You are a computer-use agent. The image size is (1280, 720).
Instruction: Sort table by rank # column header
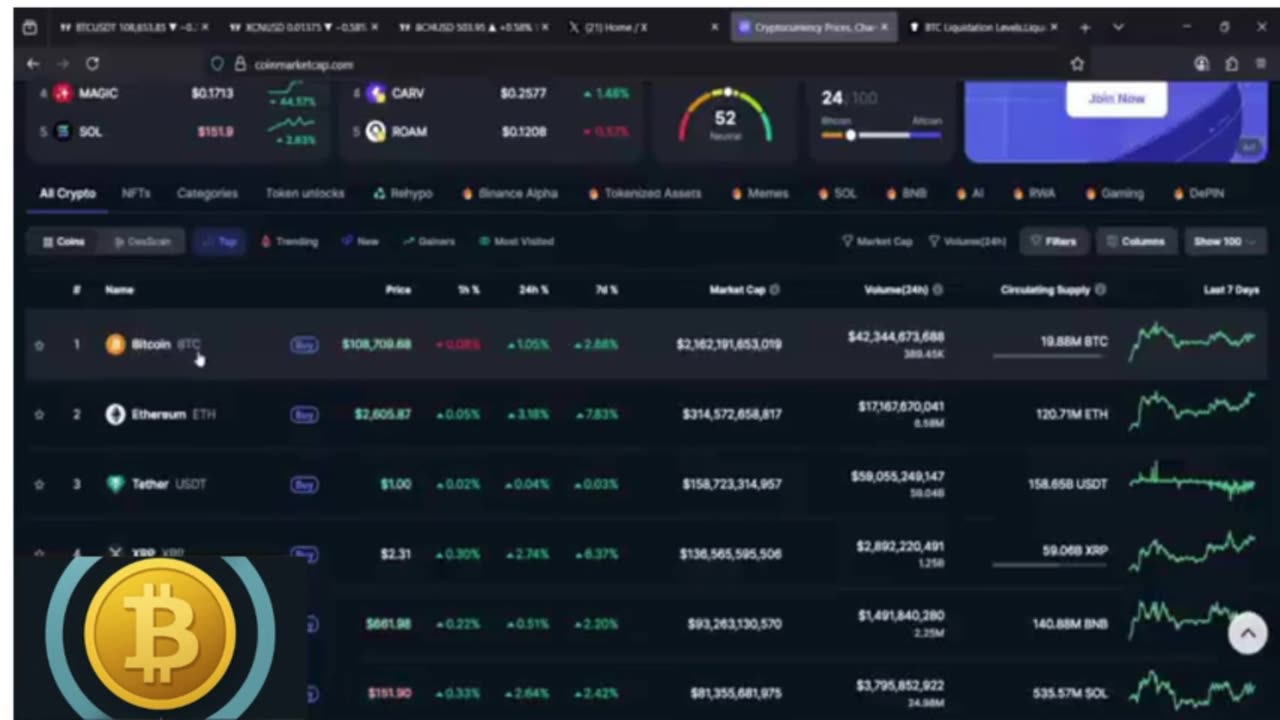click(77, 290)
